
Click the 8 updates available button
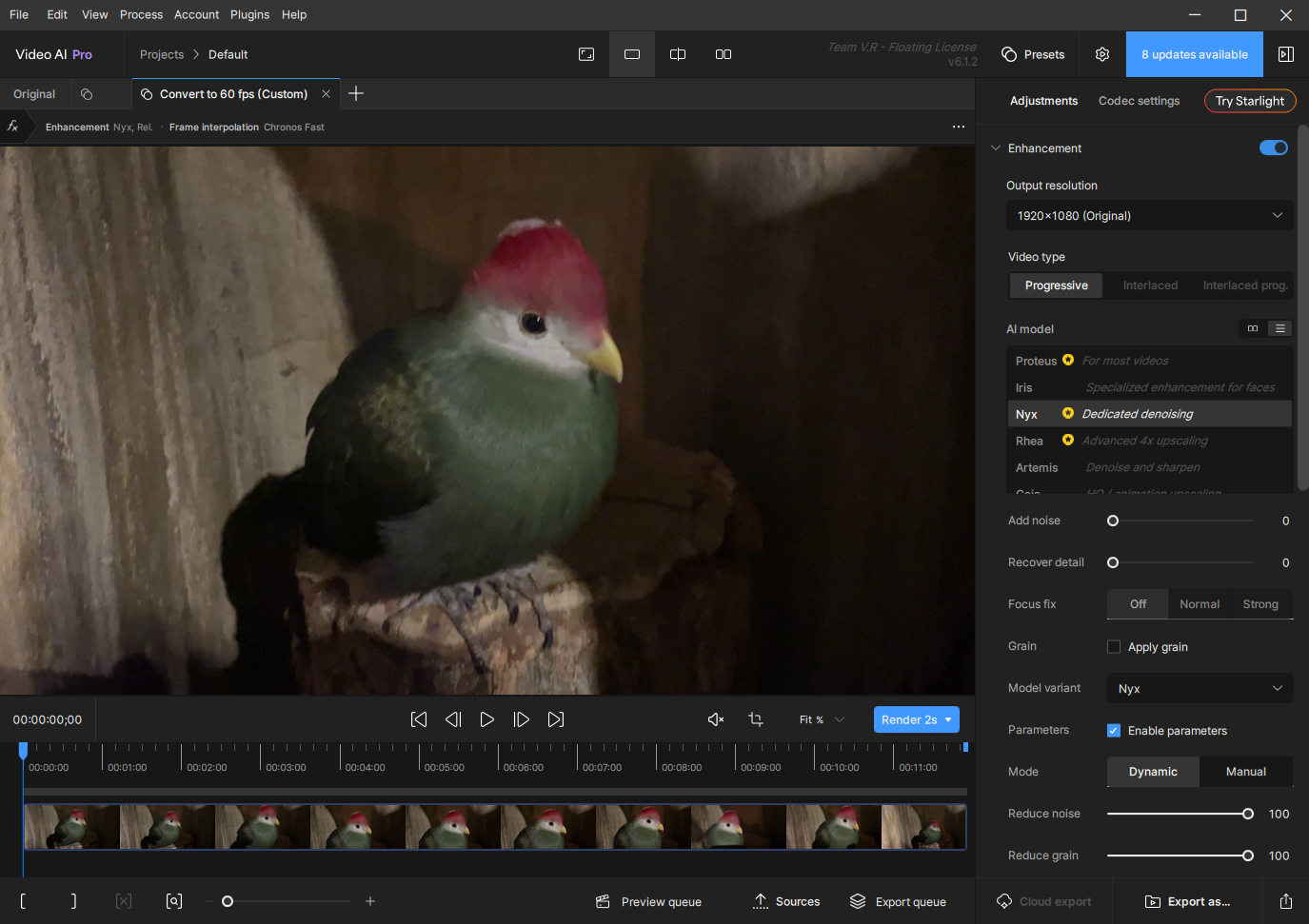1194,54
